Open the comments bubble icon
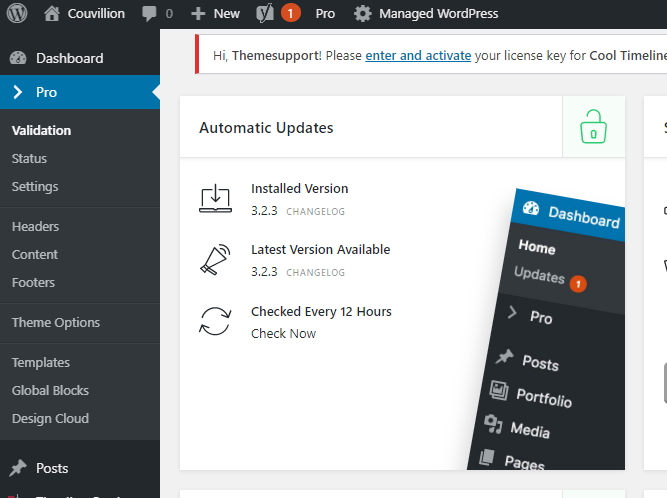 coord(149,14)
